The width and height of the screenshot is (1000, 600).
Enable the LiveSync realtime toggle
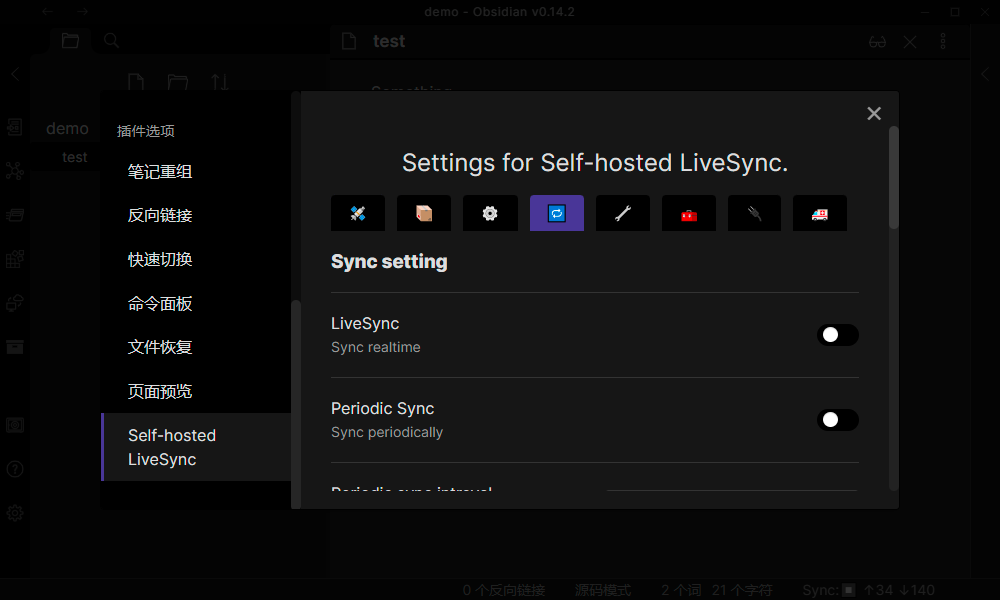(x=837, y=335)
